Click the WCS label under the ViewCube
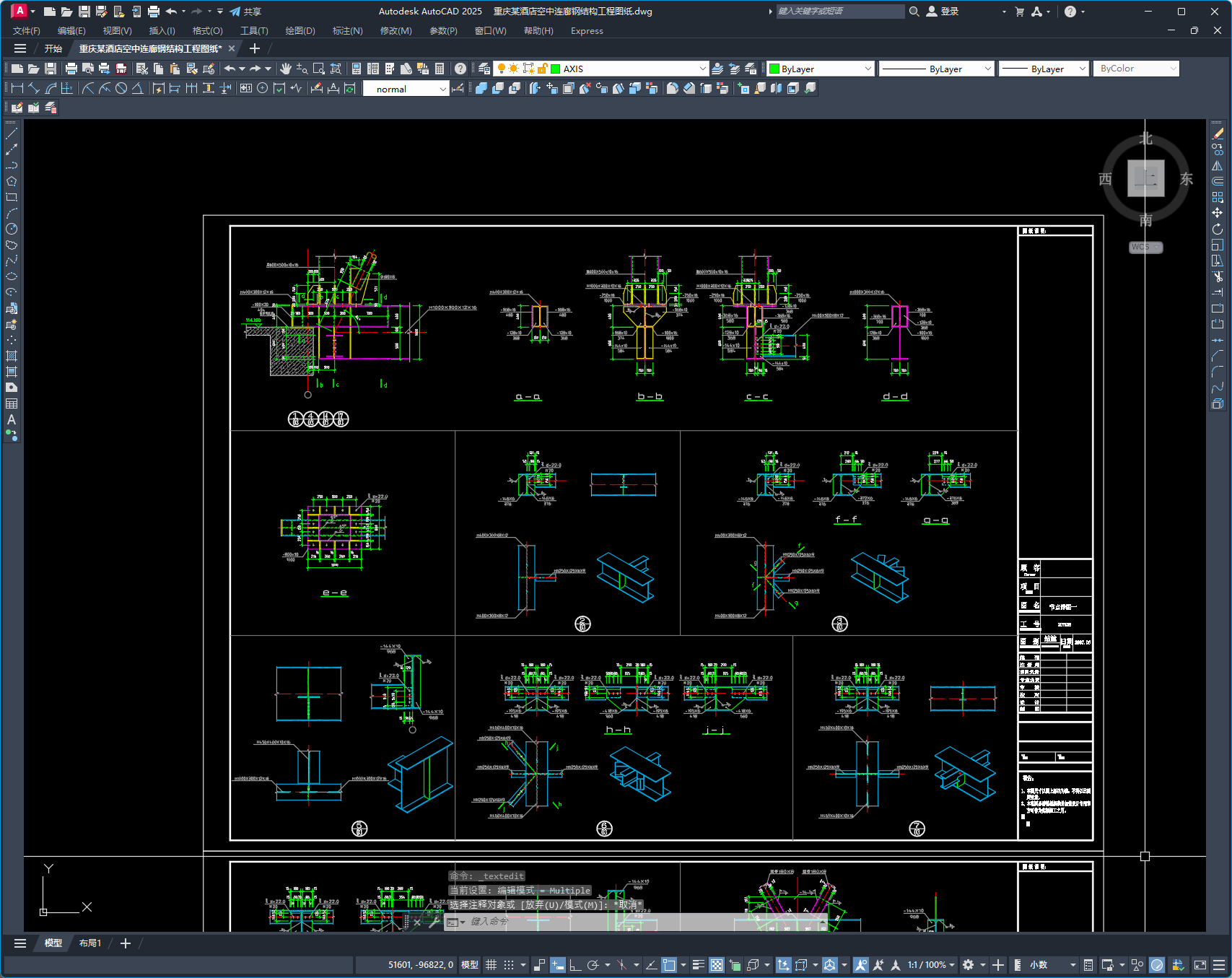1232x978 pixels. tap(1145, 247)
